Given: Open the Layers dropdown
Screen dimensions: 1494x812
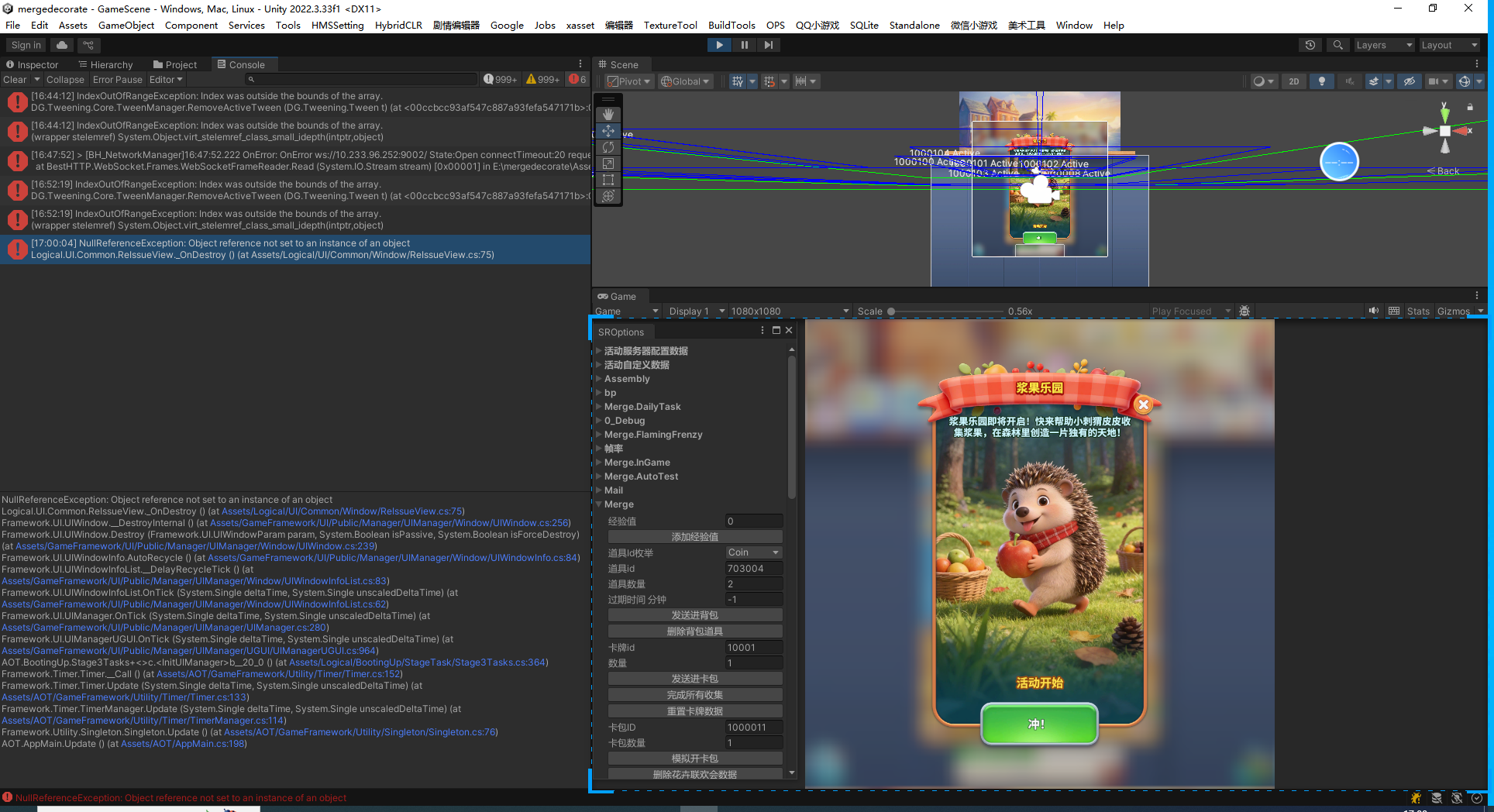Looking at the screenshot, I should pos(1383,45).
